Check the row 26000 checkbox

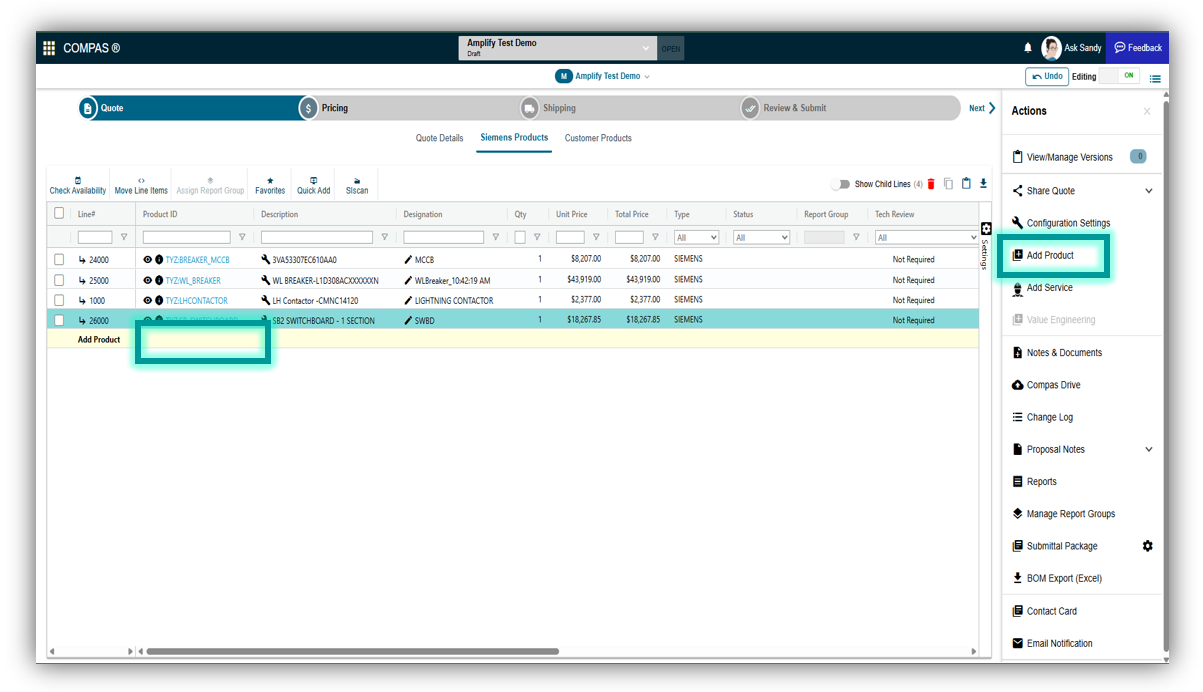click(59, 320)
